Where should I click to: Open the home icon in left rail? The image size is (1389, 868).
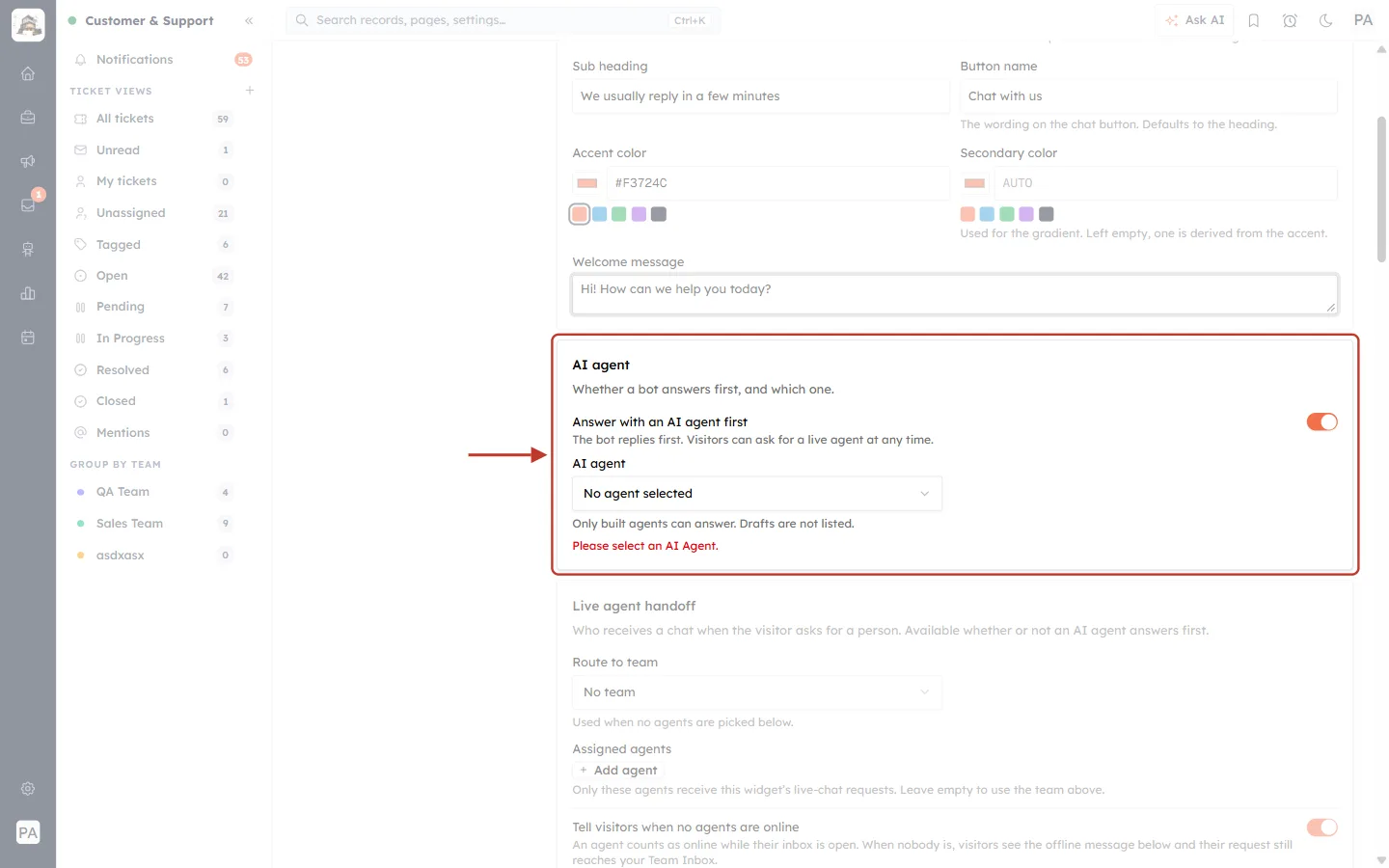point(28,73)
